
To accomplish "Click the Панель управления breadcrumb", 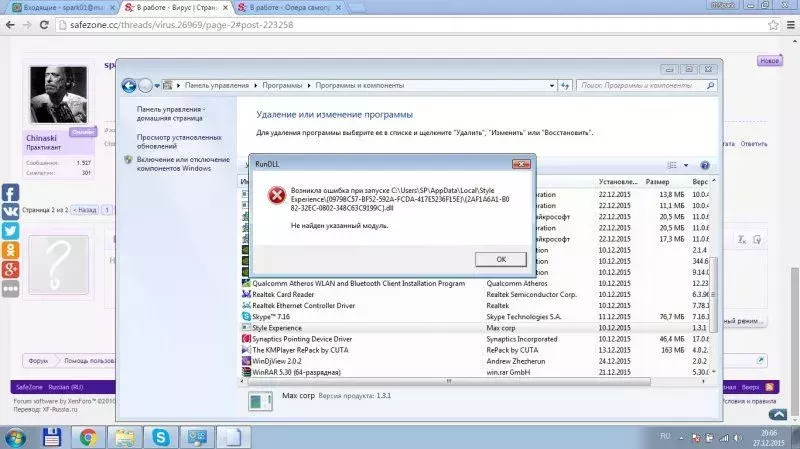I will [217, 85].
